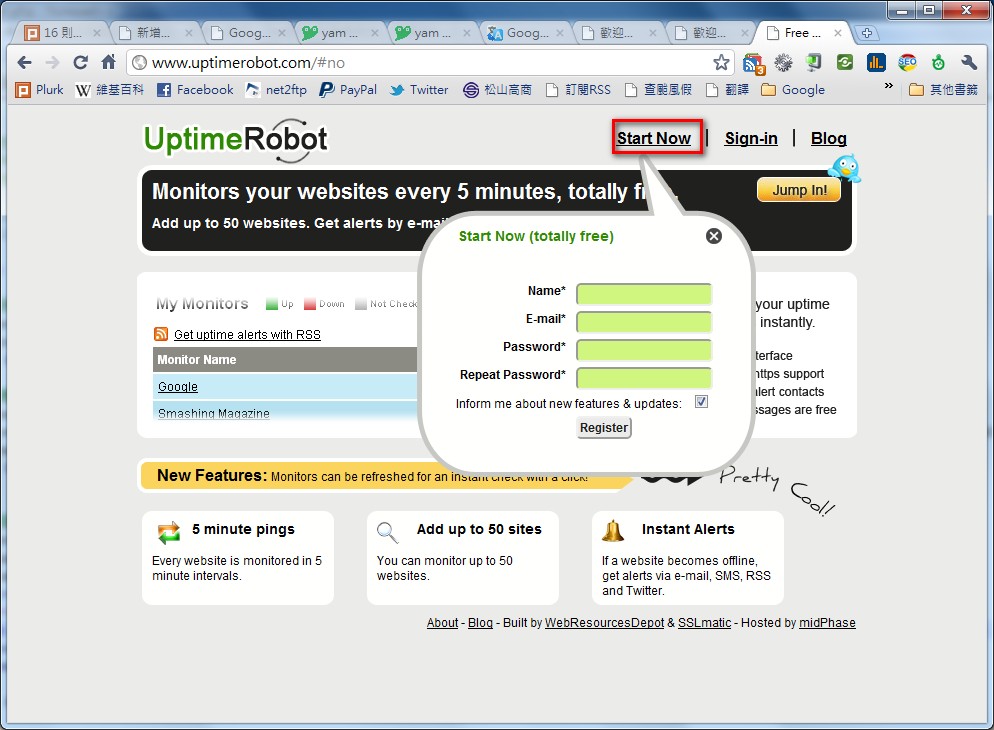This screenshot has height=730, width=994.
Task: Click Get uptime alerts with RSS link
Action: [x=247, y=335]
